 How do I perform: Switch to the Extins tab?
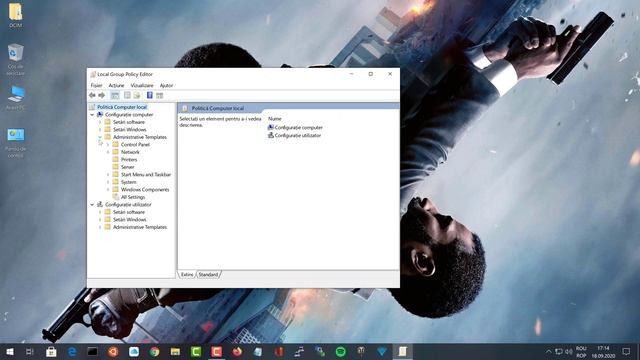click(187, 275)
